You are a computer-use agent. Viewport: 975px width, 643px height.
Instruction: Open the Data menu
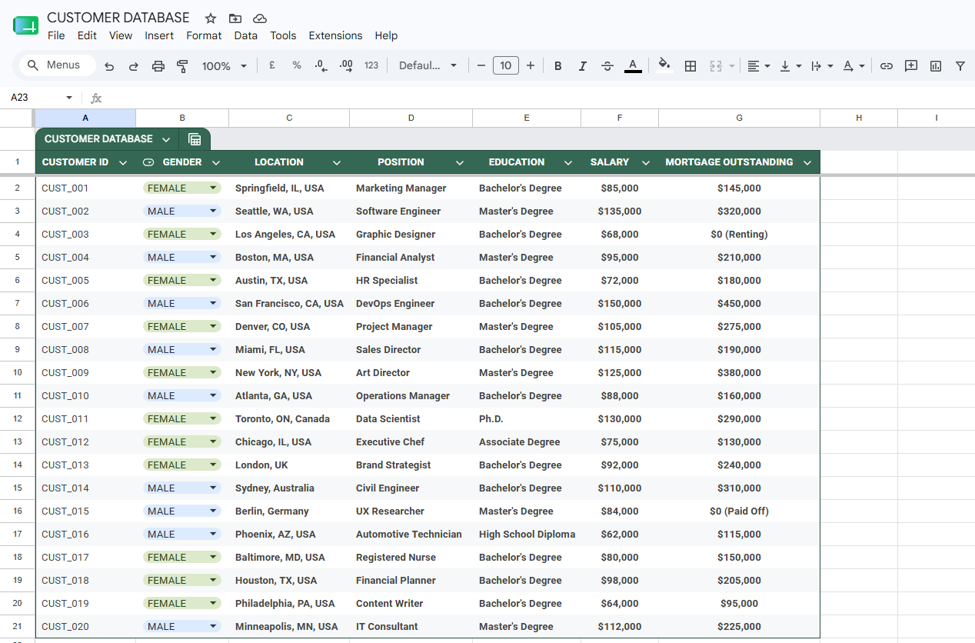[x=246, y=35]
